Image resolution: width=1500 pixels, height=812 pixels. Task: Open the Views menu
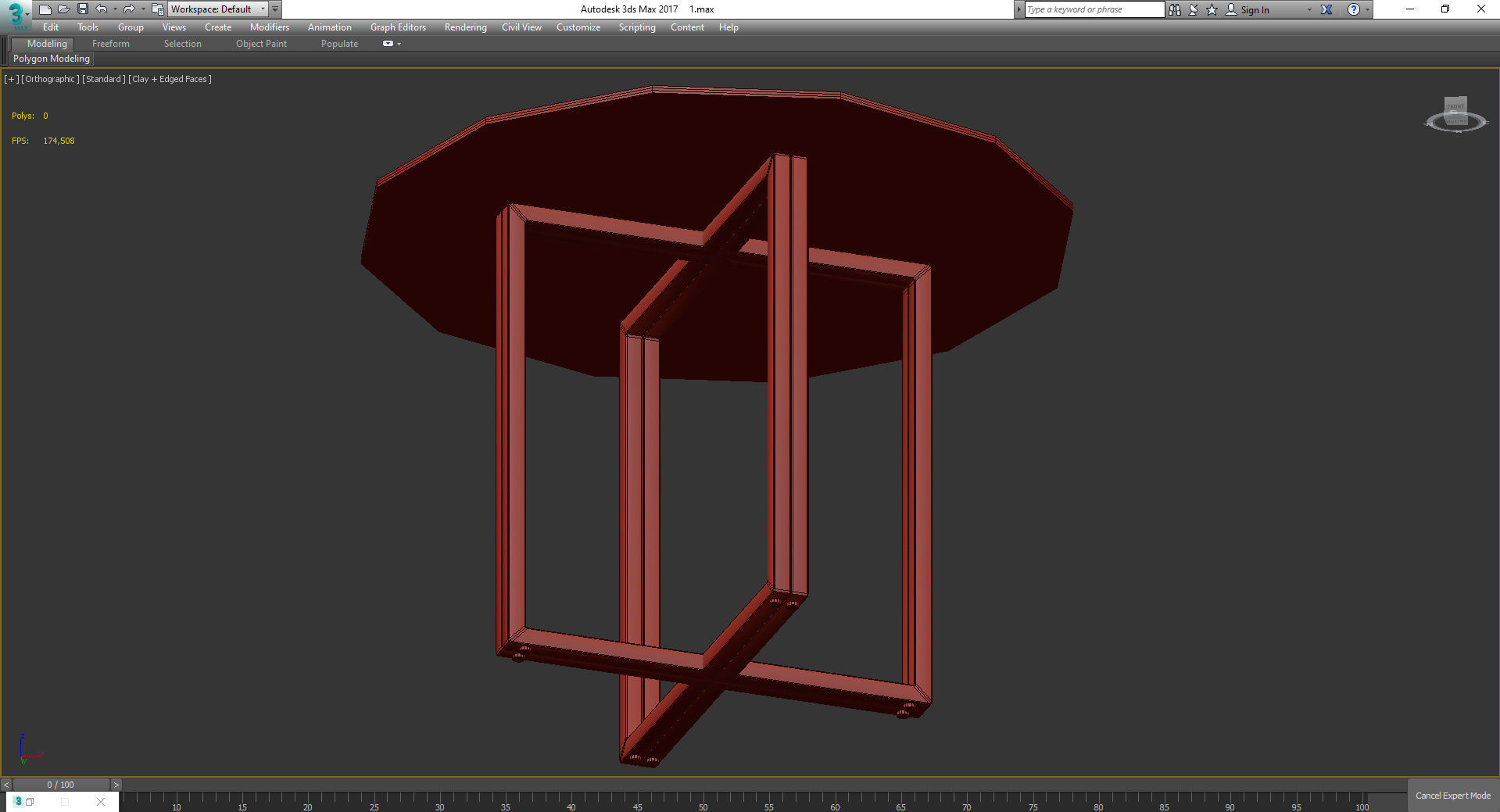pos(174,27)
